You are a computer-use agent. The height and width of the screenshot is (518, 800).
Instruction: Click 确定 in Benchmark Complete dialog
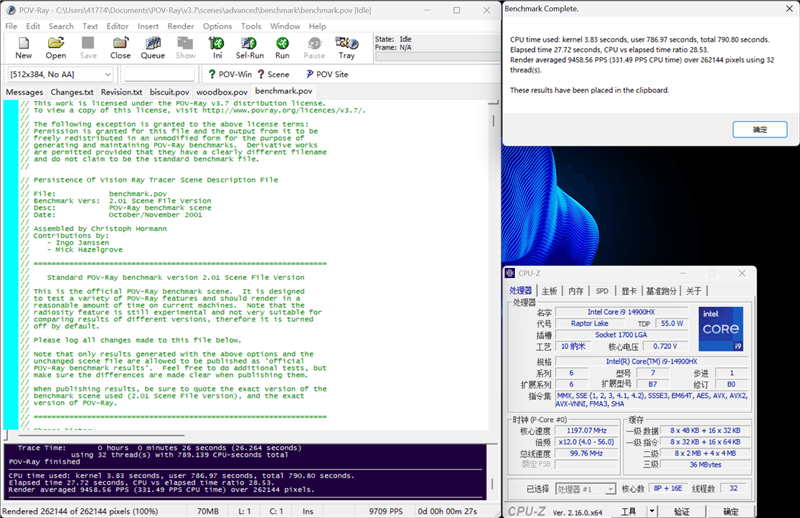[x=760, y=130]
